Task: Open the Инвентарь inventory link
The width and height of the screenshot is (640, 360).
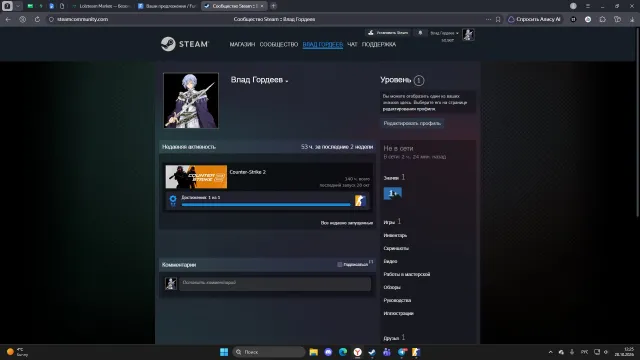Action: pos(395,235)
